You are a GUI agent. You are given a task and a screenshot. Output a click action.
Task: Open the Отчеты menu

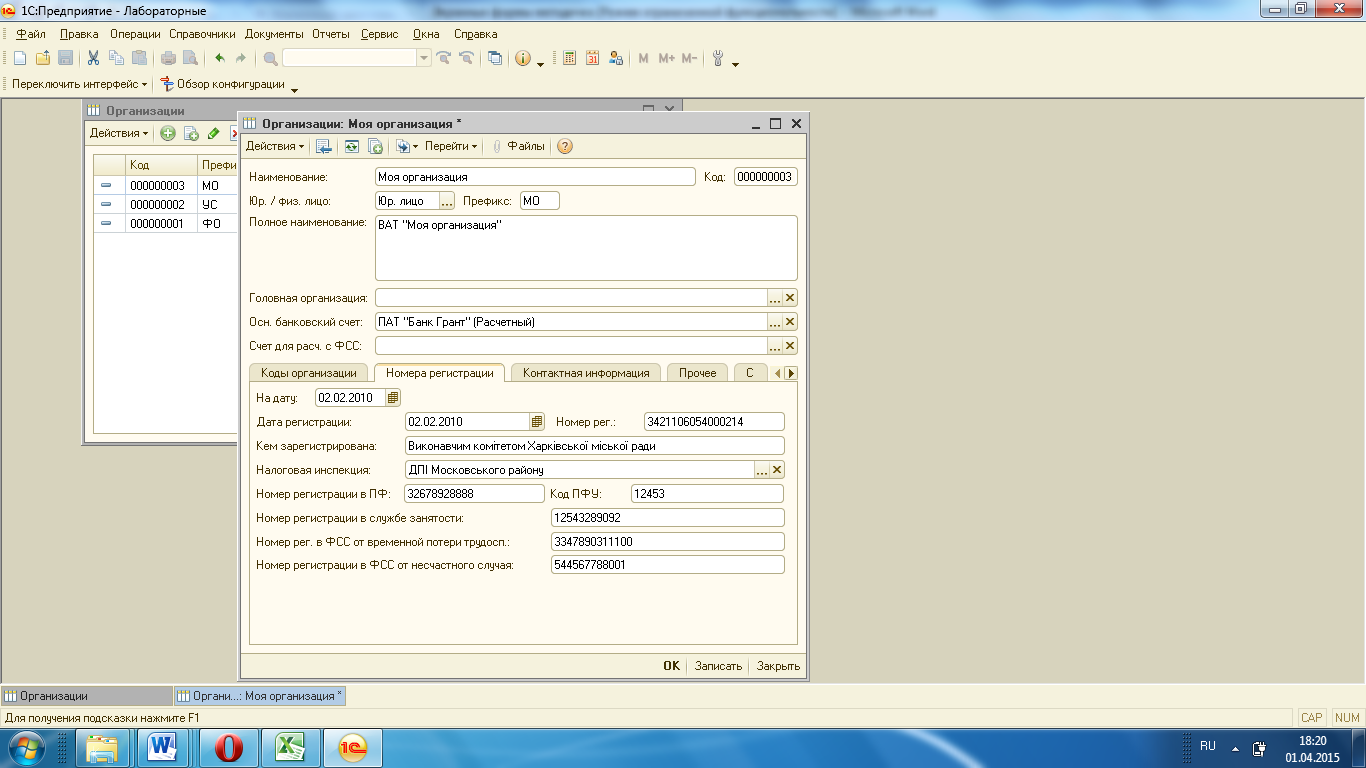click(331, 34)
